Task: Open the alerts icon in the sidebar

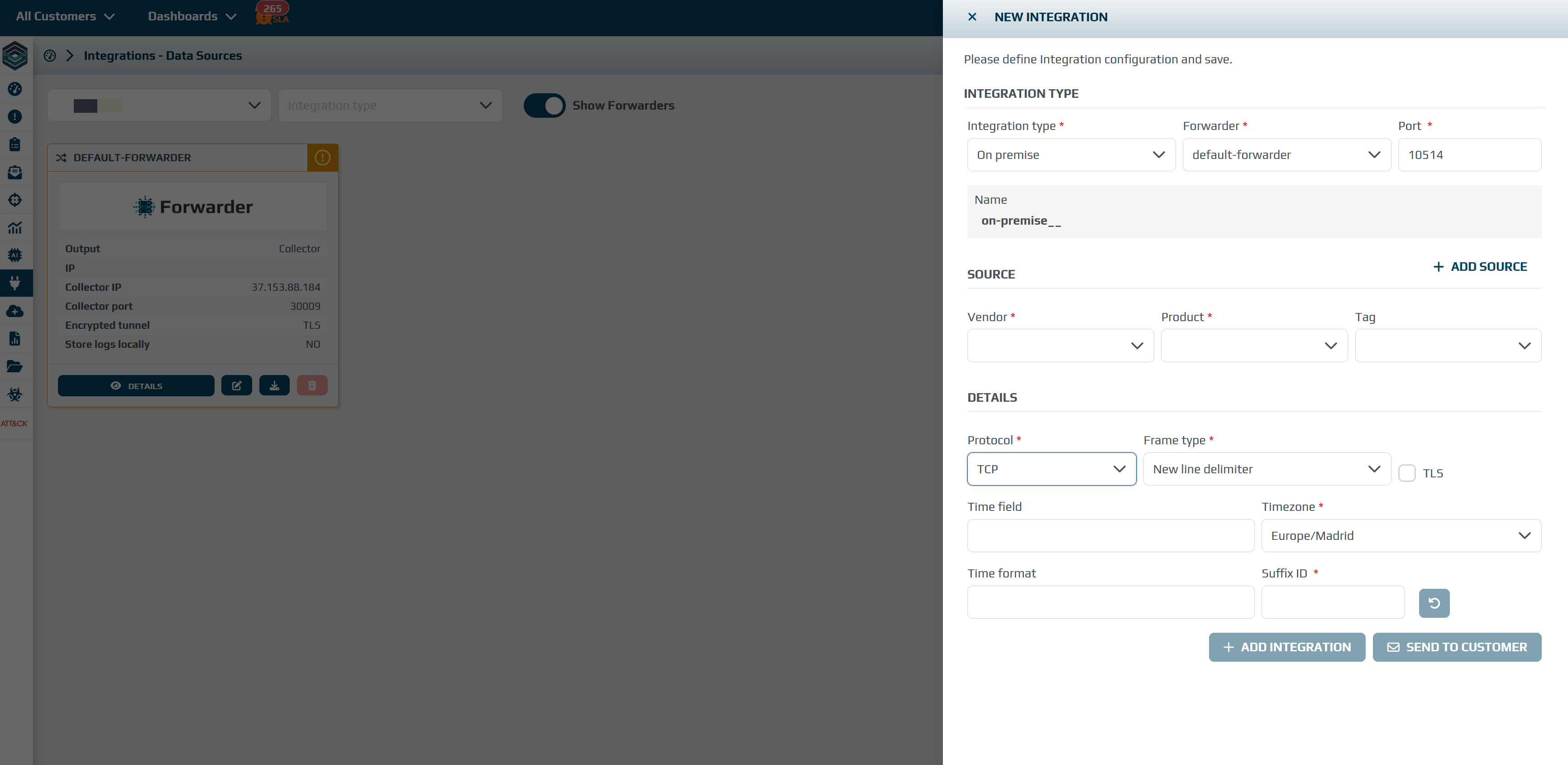Action: click(14, 117)
